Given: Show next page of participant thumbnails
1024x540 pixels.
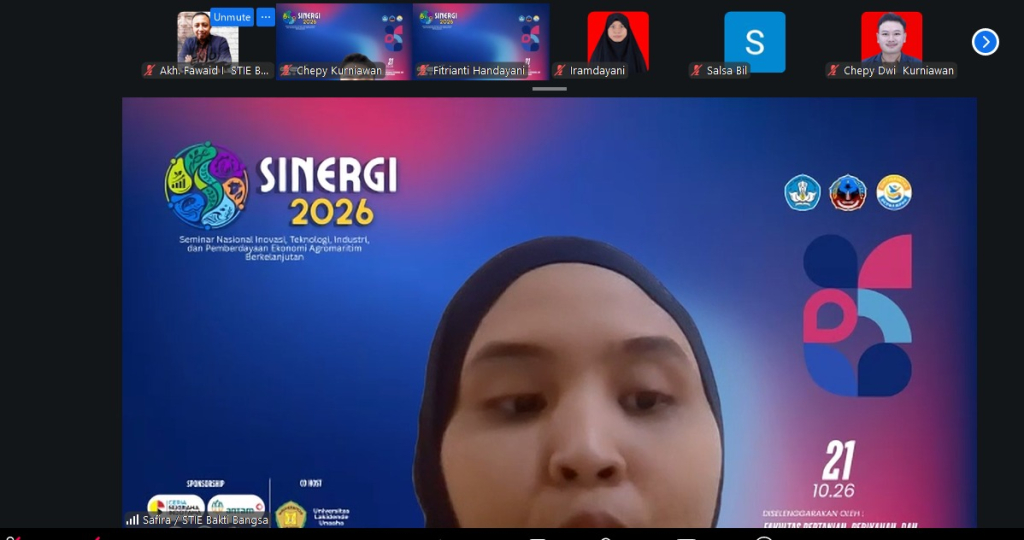Looking at the screenshot, I should click(985, 42).
